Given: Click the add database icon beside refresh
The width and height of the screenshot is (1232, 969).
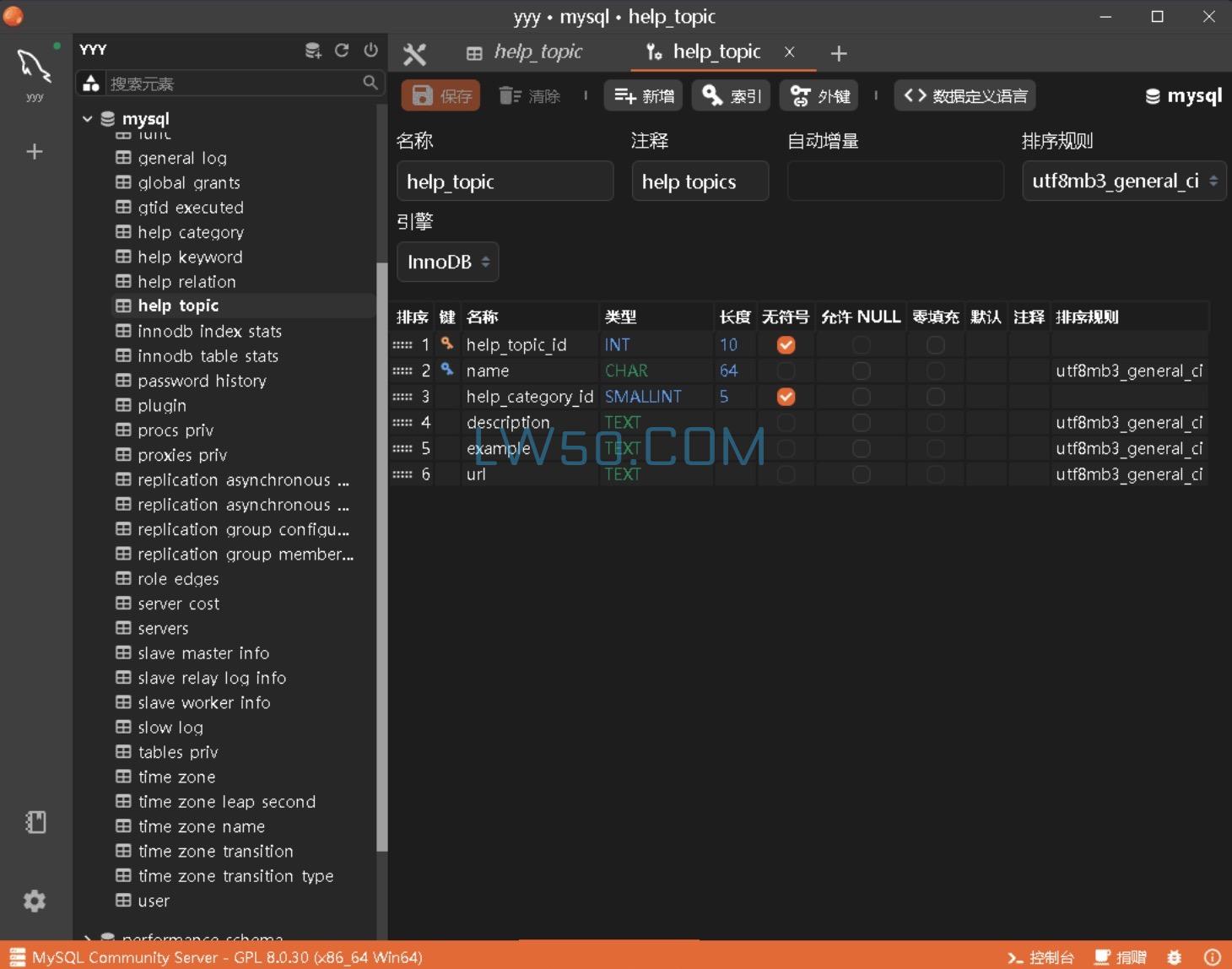Looking at the screenshot, I should 313,51.
